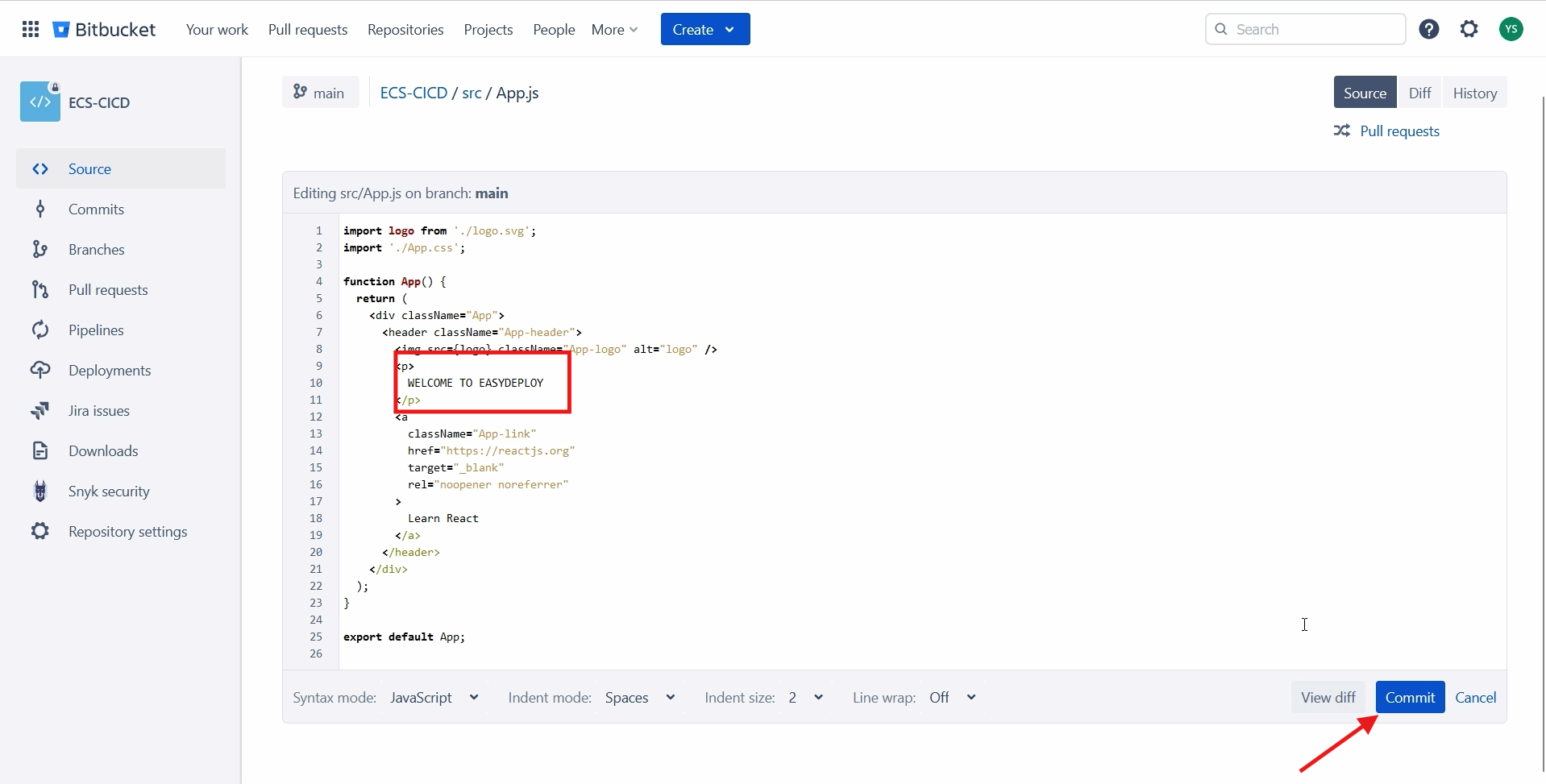The height and width of the screenshot is (784, 1546).
Task: Select Pipelines in the sidebar
Action: click(121, 330)
